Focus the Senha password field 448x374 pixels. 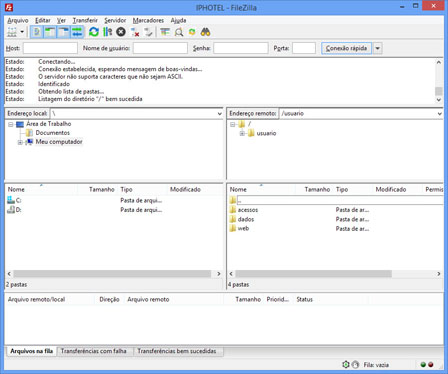pos(241,48)
